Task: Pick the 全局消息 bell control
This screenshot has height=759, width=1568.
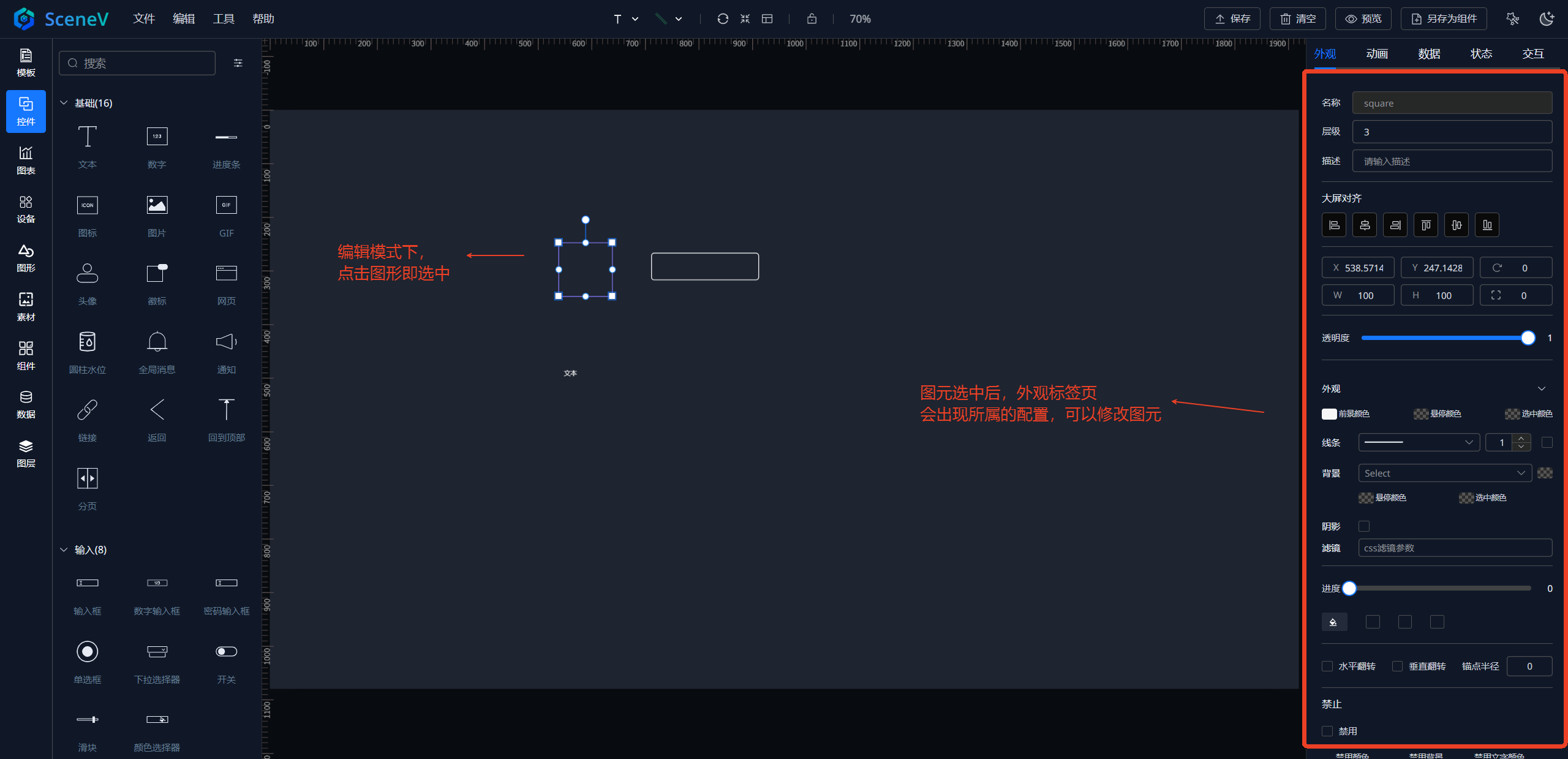Action: click(157, 342)
